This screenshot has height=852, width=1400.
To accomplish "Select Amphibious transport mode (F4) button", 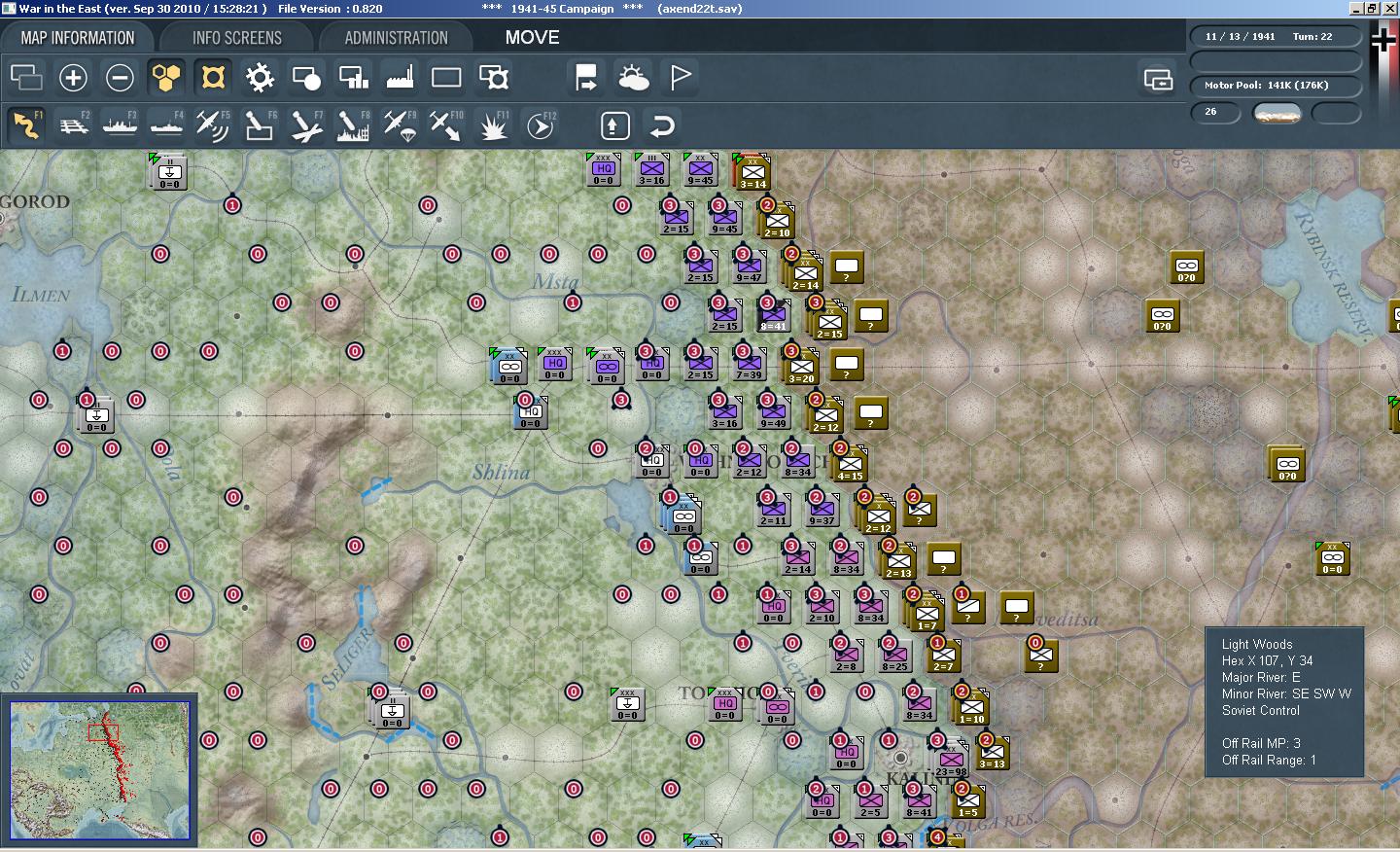I will (x=166, y=125).
